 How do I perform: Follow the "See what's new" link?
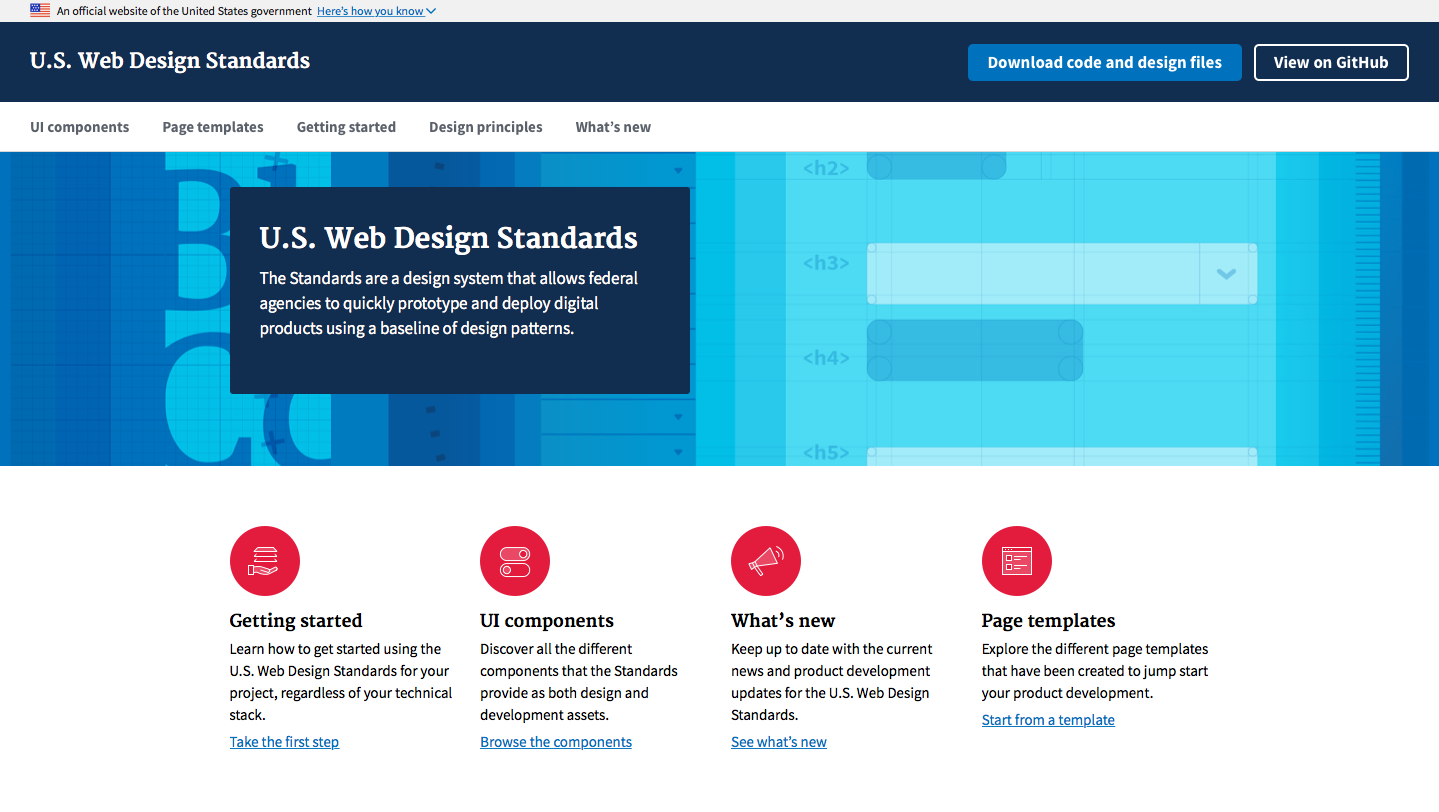click(779, 742)
